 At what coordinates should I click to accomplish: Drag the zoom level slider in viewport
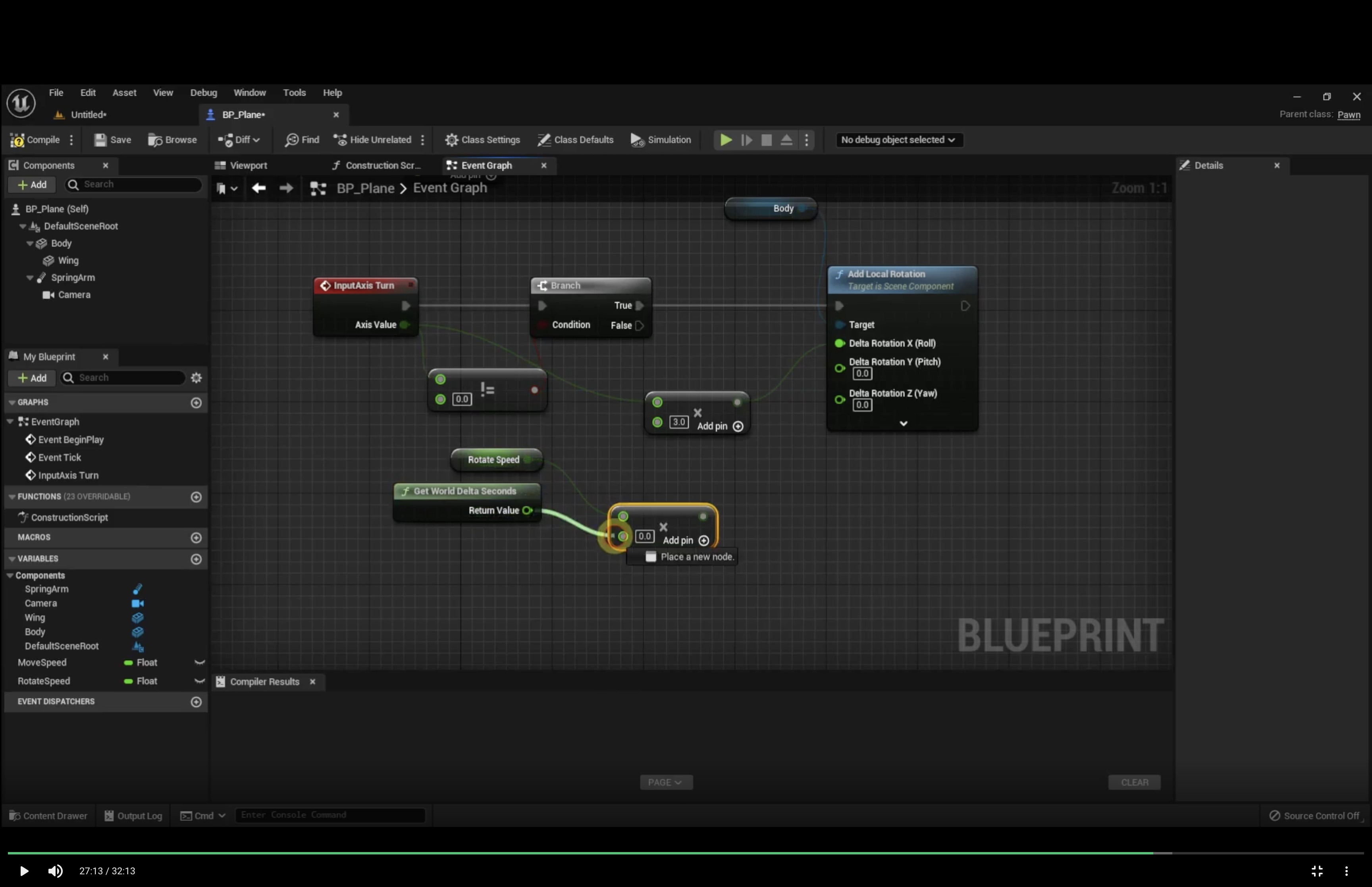(1138, 188)
